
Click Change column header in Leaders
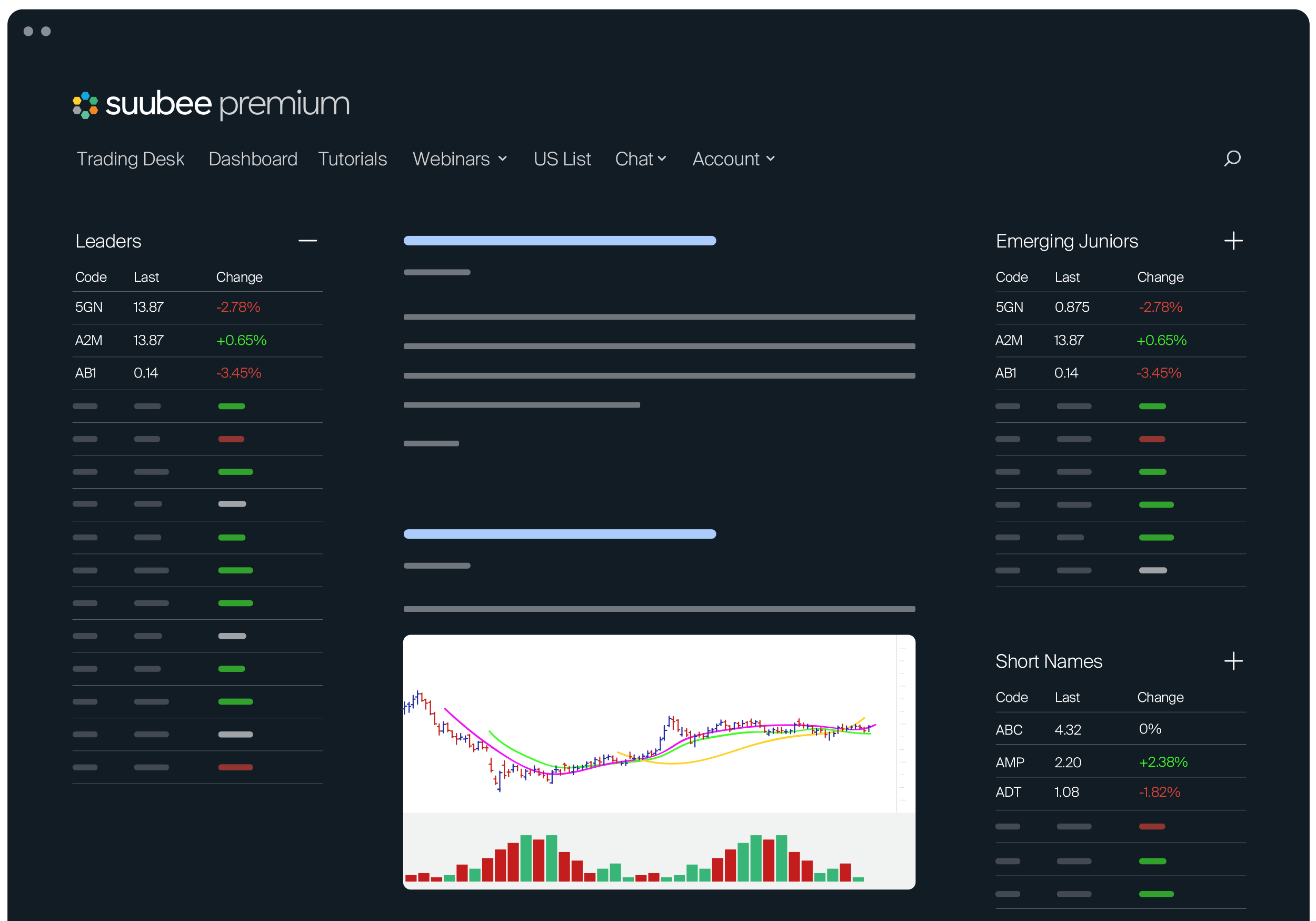(x=239, y=278)
